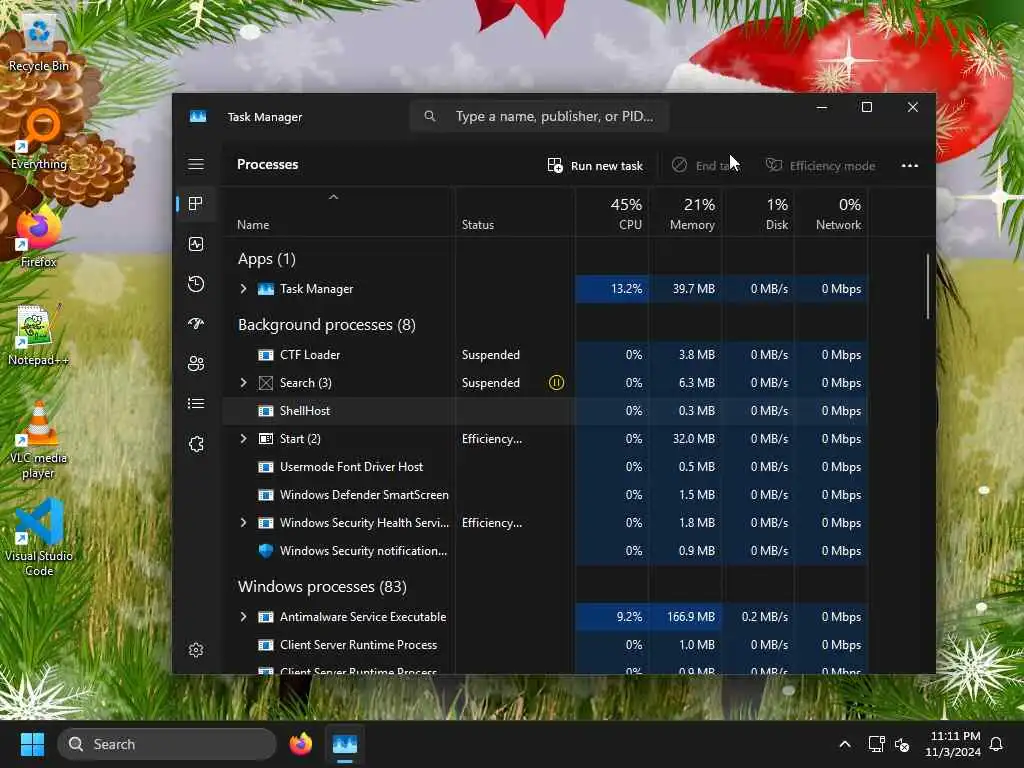Click the 13.2% CPU value
Screen dimensions: 1024x768
click(x=626, y=289)
